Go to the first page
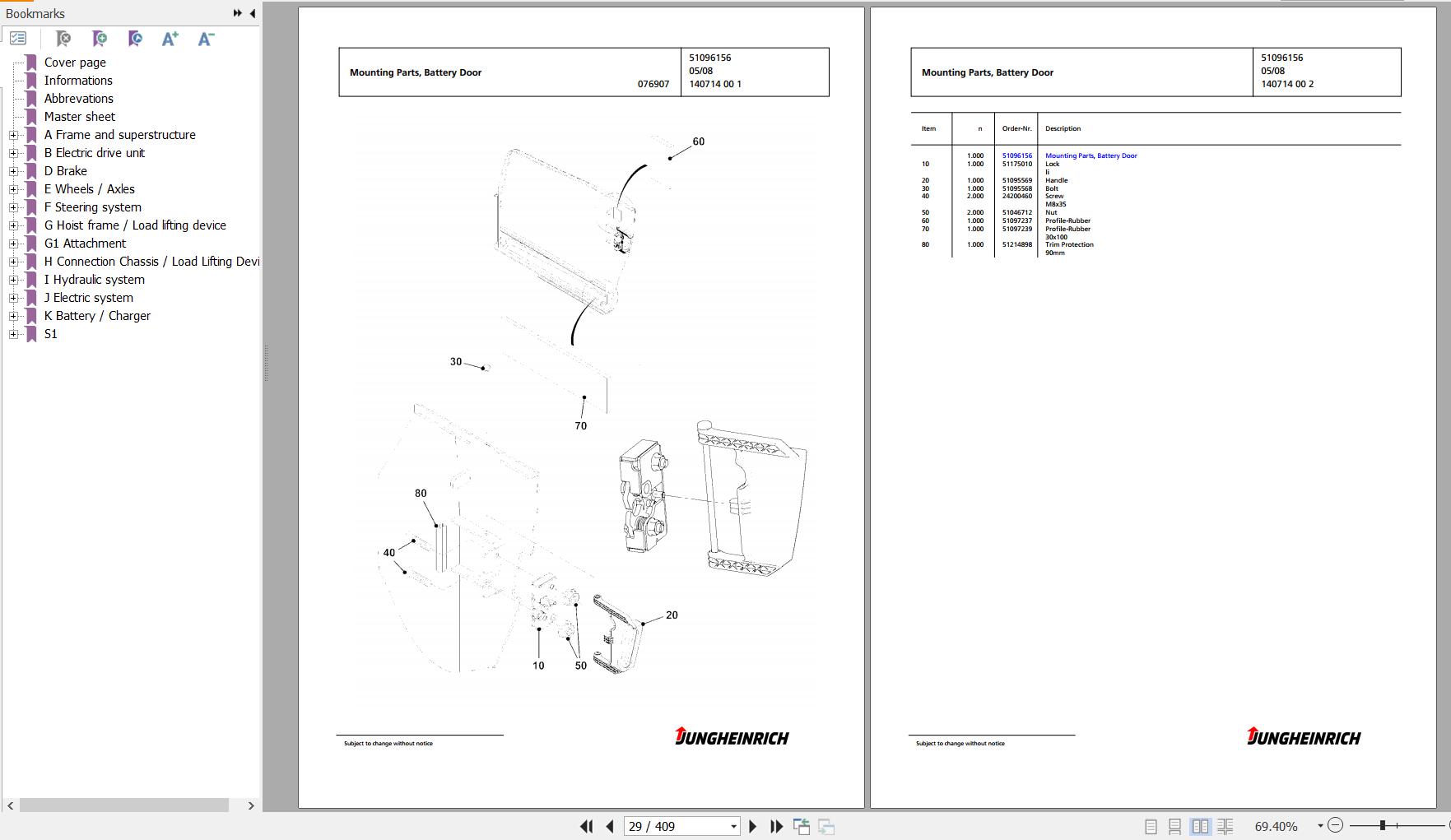Viewport: 1451px width, 840px height. (x=587, y=826)
